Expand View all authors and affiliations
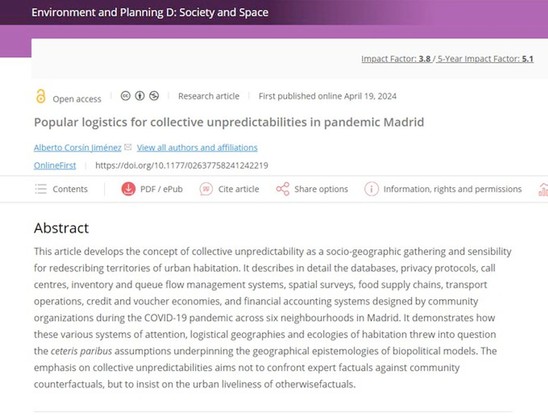Screen dimensions: 548x420 [x=197, y=147]
